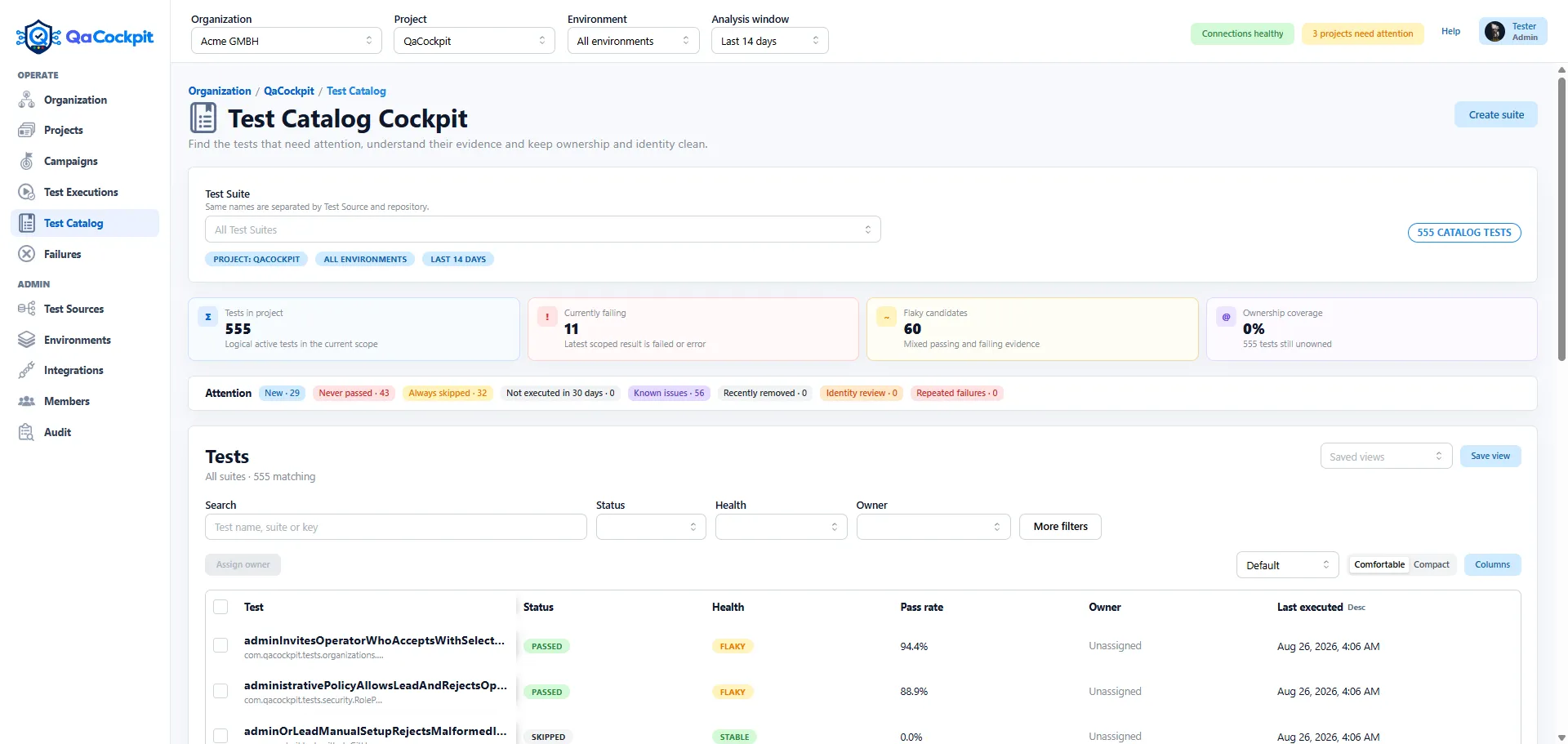Click the Environments sidebar icon
The width and height of the screenshot is (1568, 744).
[27, 340]
